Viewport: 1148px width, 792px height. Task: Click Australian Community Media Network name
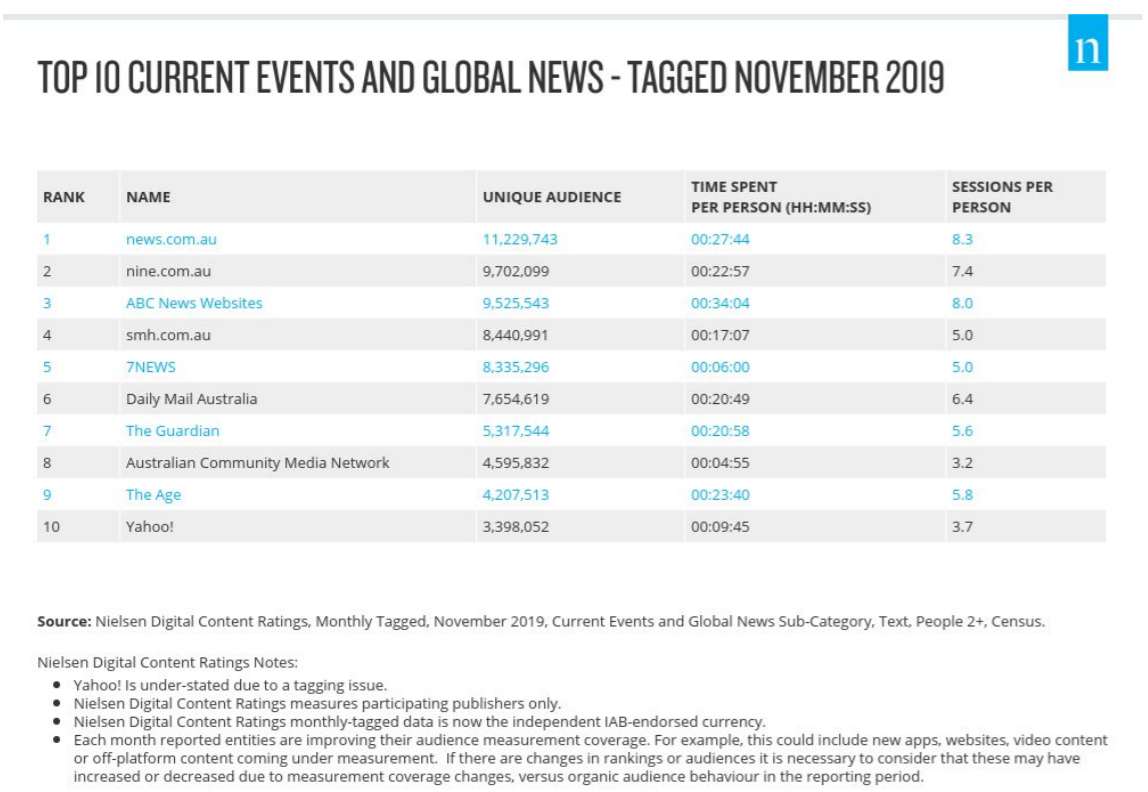[x=257, y=463]
